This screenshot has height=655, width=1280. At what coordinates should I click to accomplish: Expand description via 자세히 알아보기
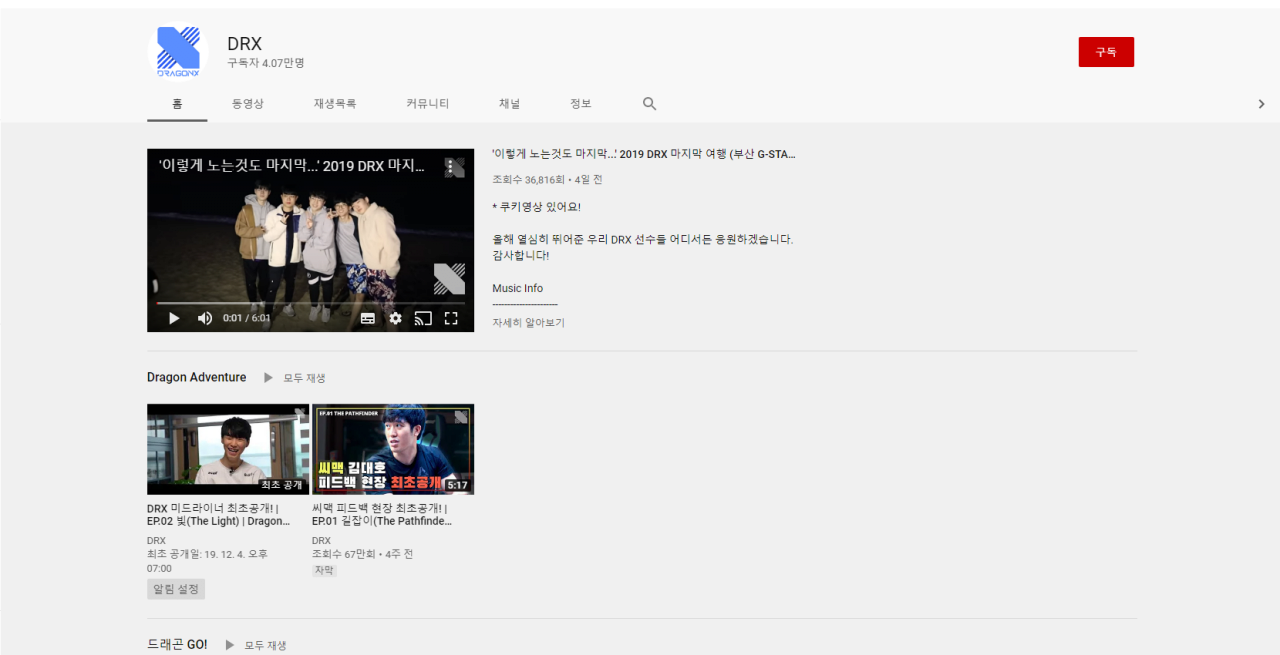[x=528, y=323]
